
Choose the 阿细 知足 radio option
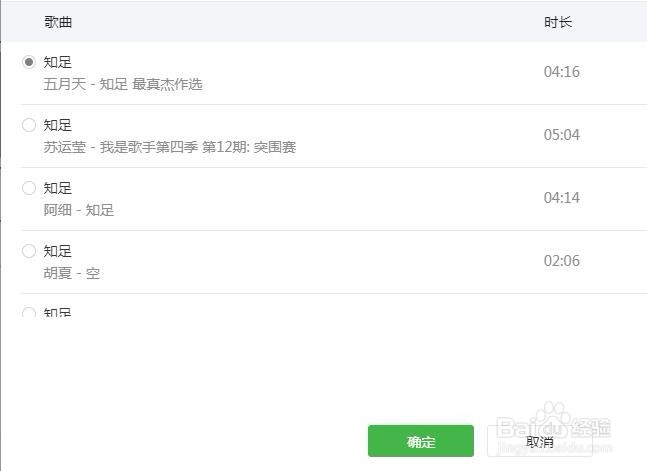(x=29, y=188)
